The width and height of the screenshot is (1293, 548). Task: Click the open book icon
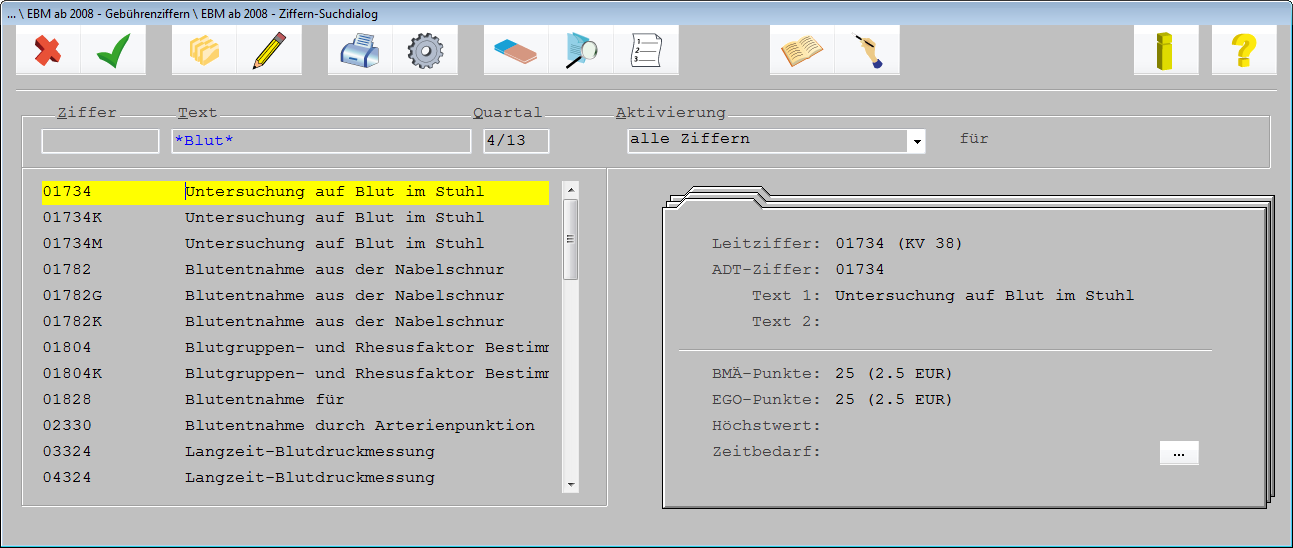tap(802, 50)
